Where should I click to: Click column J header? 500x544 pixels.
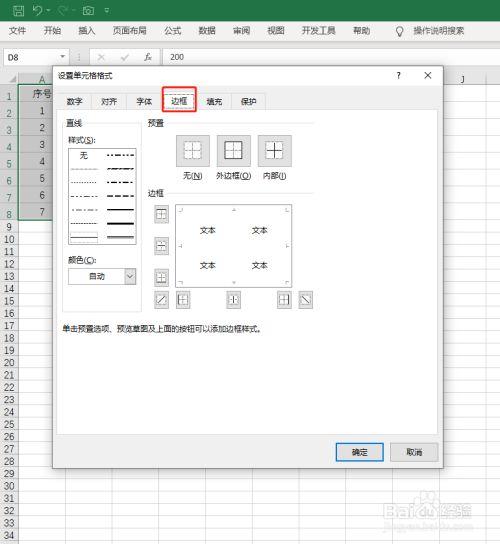[x=463, y=79]
